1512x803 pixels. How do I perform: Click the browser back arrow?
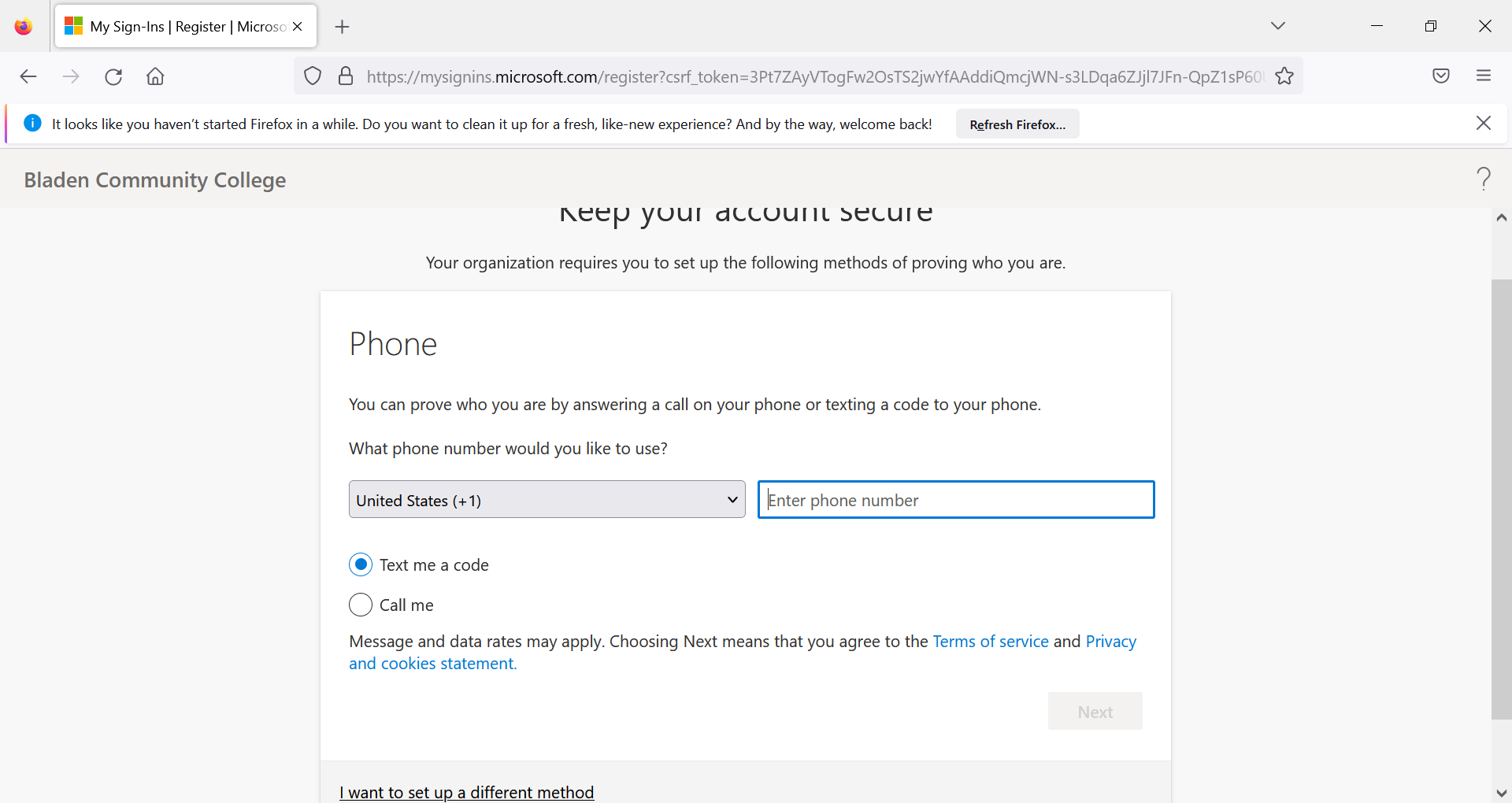click(28, 76)
